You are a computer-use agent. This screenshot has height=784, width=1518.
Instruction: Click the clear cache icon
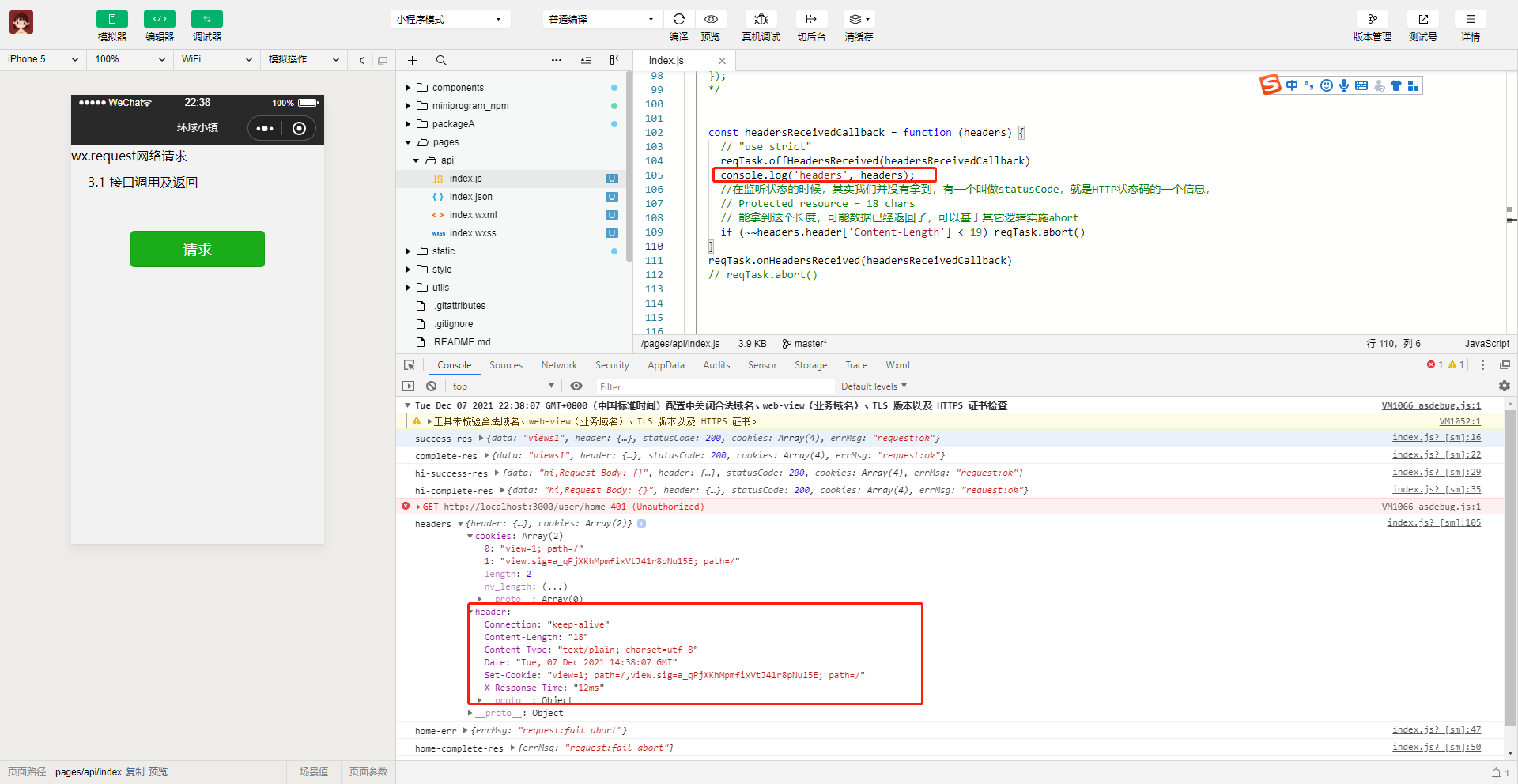pyautogui.click(x=859, y=19)
